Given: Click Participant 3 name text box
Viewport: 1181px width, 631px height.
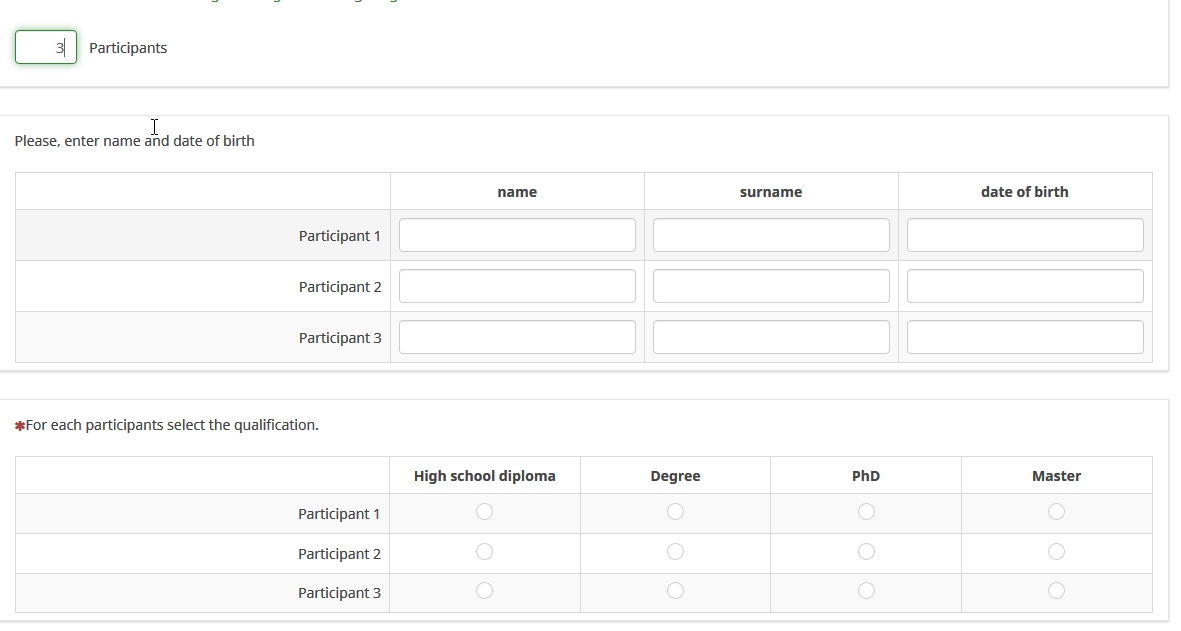Looking at the screenshot, I should point(517,337).
